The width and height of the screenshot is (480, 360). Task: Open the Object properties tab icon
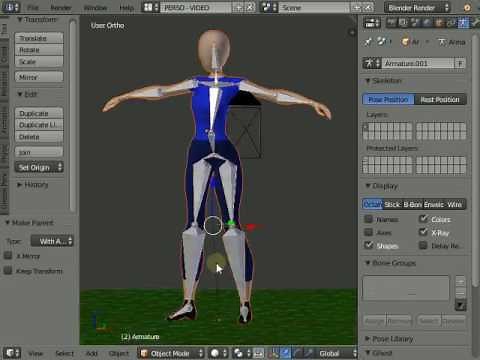pos(440,23)
